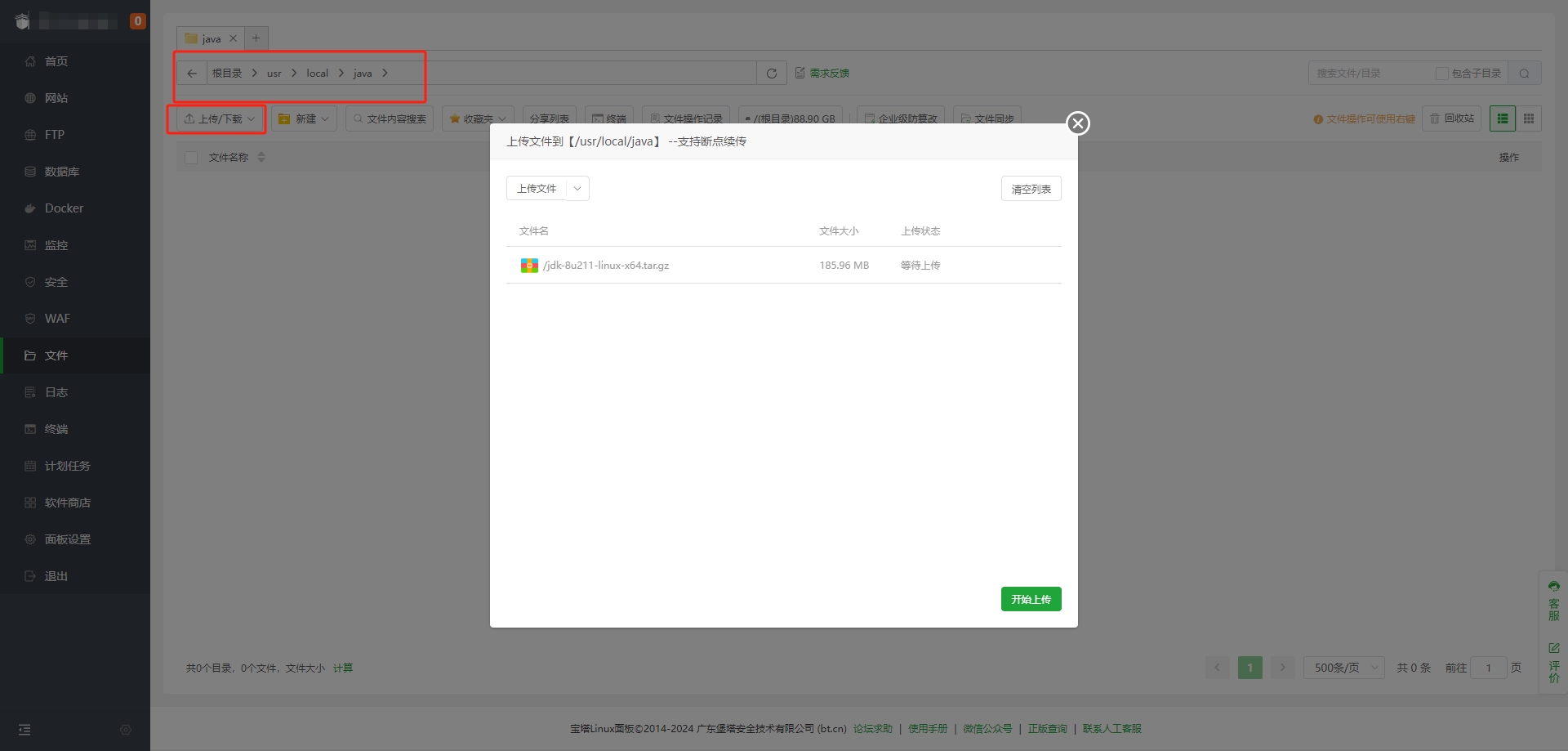Switch to list view icon
Viewport: 1568px width, 751px height.
1503,118
